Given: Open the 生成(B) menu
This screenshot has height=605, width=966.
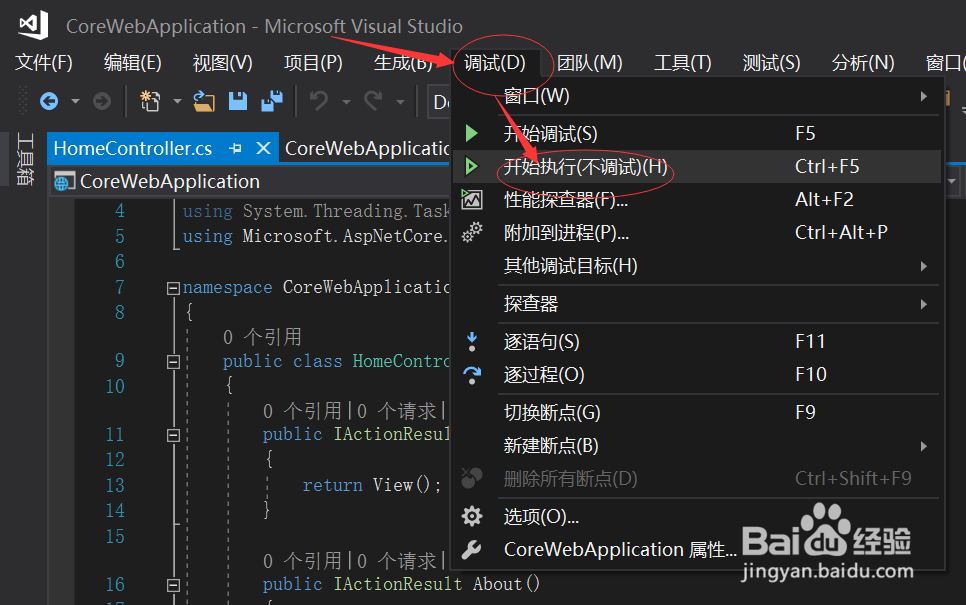Looking at the screenshot, I should pos(403,63).
